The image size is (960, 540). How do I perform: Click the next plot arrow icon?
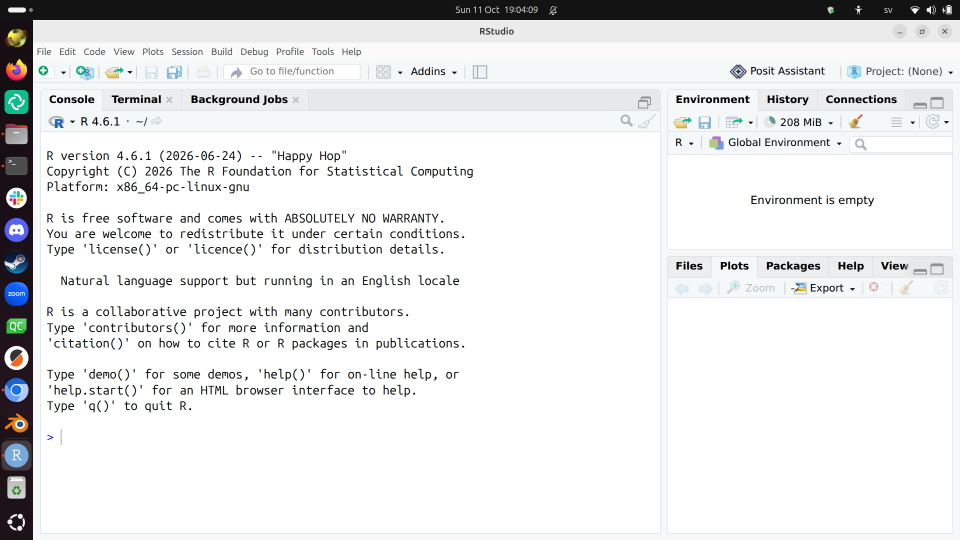705,288
